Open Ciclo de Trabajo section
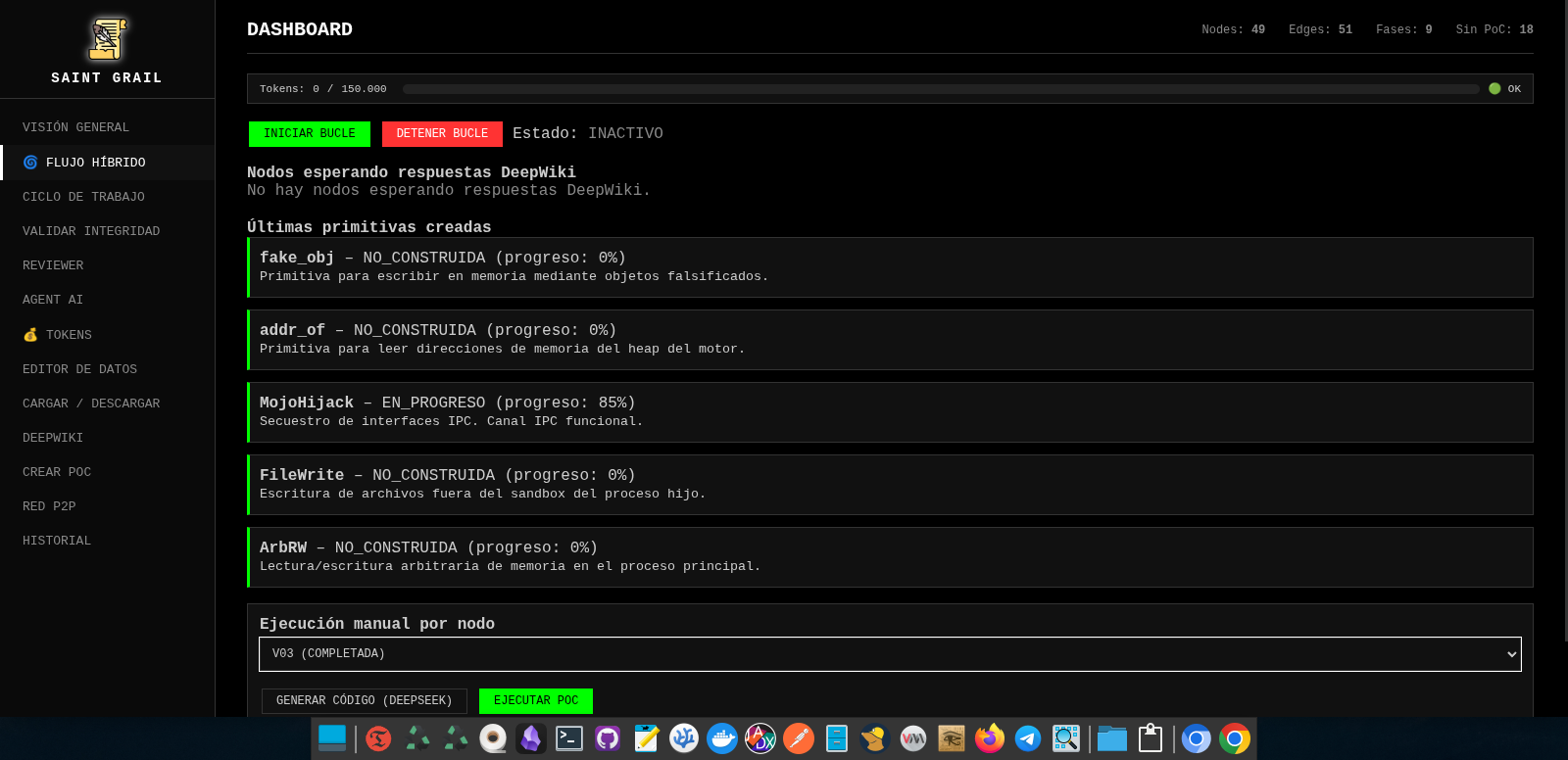Image resolution: width=1568 pixels, height=760 pixels. [x=83, y=197]
